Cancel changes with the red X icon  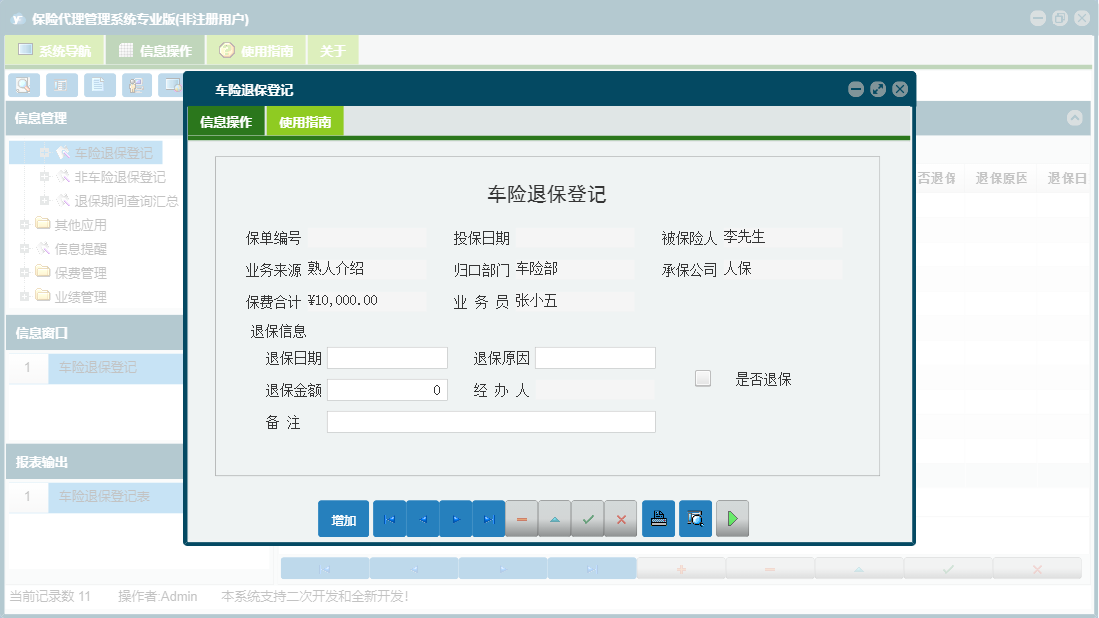(x=621, y=518)
